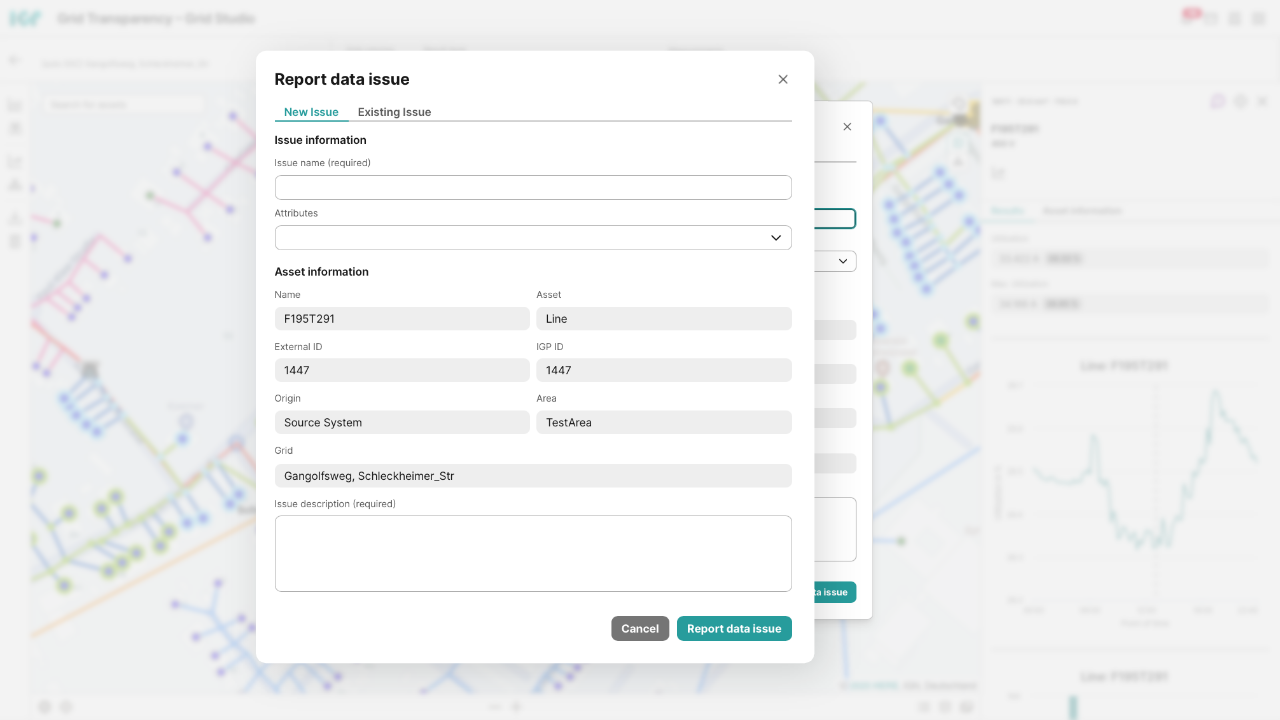1280x720 pixels.
Task: Open the comment icon in the asset panel
Action: 1218,101
